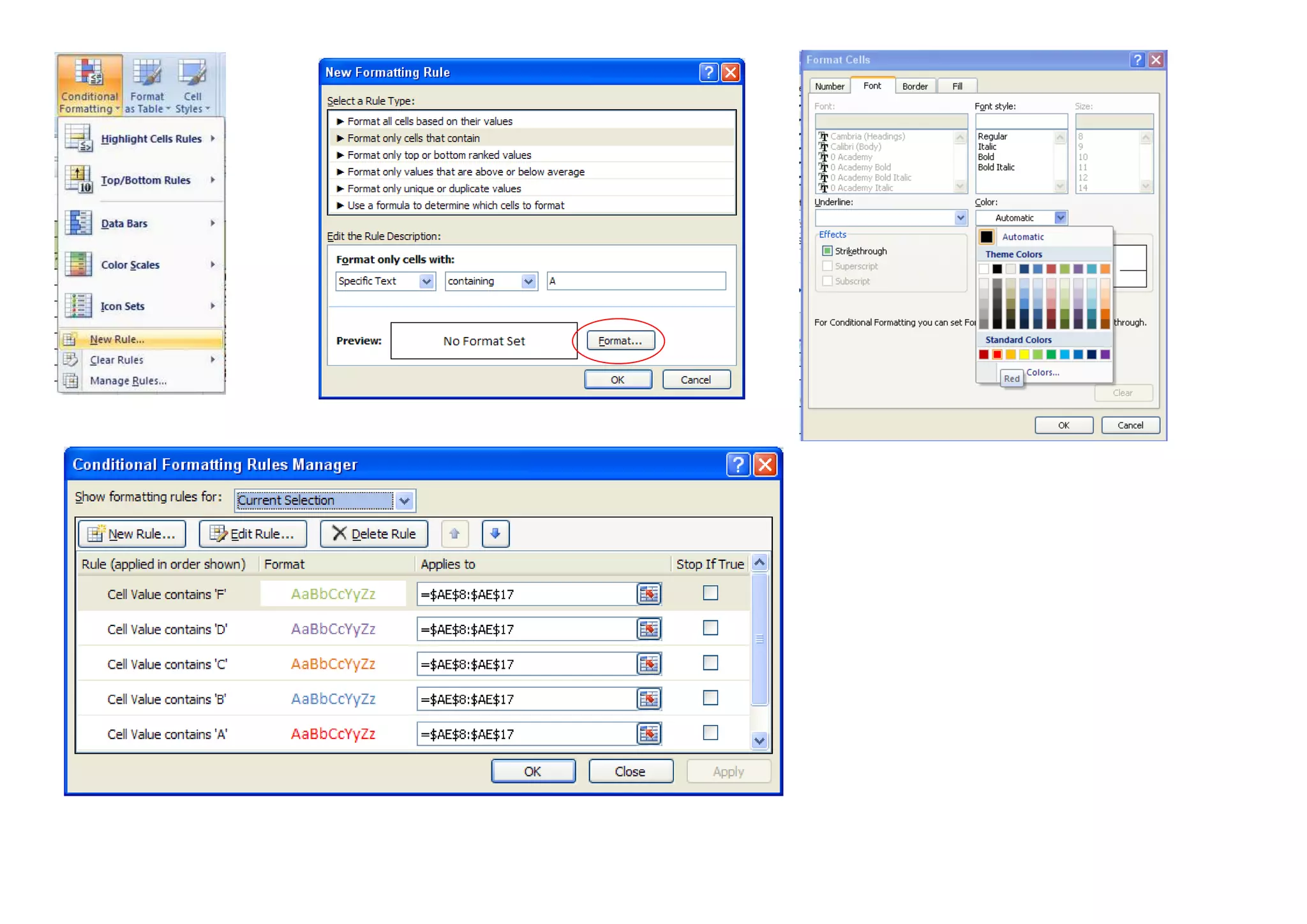Click the text field containing 'A'
The image size is (1307, 924).
click(x=636, y=281)
